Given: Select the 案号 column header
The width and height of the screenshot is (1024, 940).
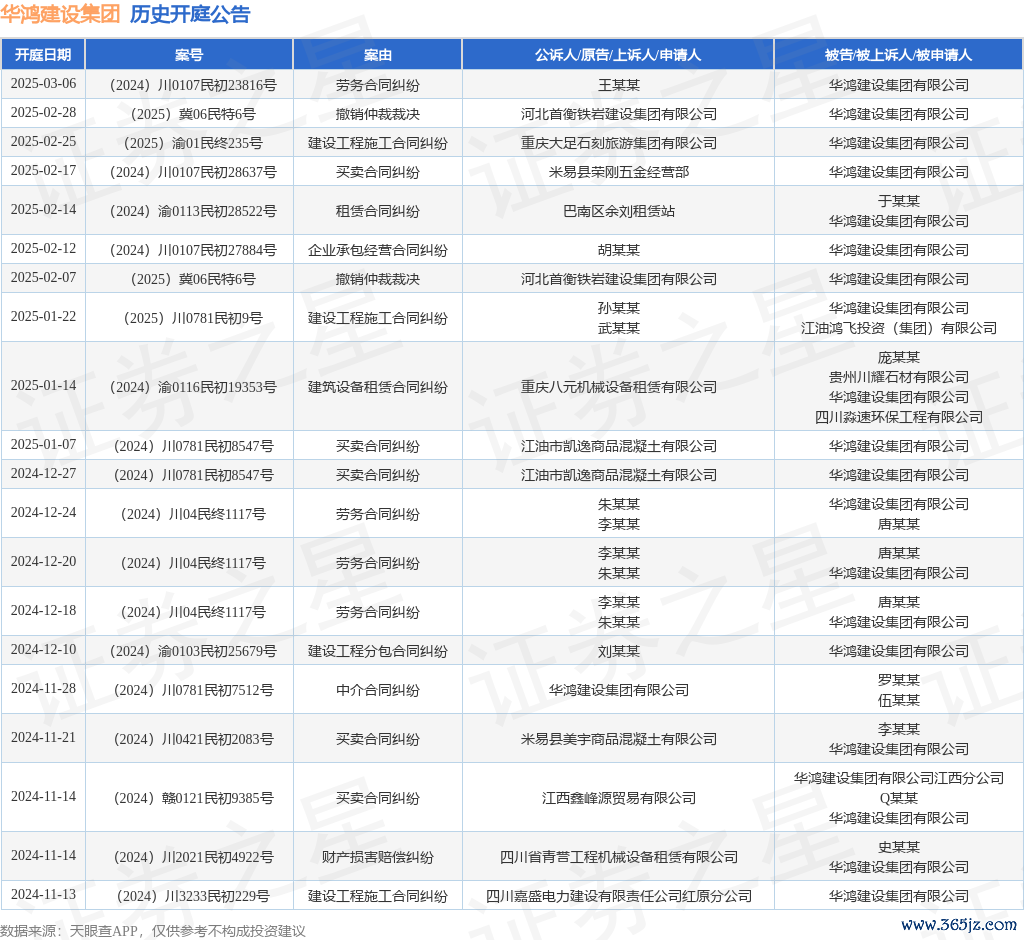Looking at the screenshot, I should [189, 55].
